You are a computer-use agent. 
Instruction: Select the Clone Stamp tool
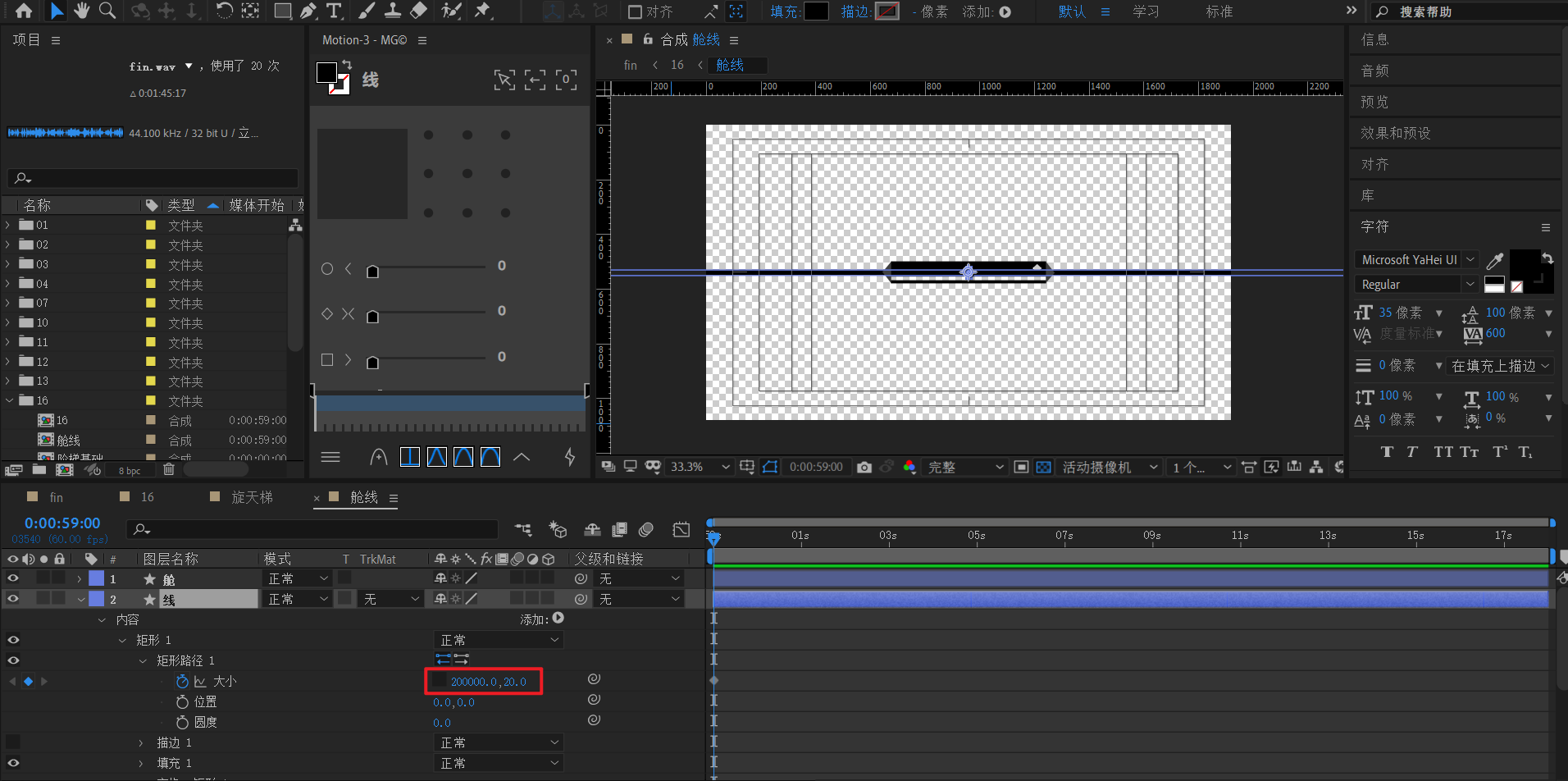[393, 11]
